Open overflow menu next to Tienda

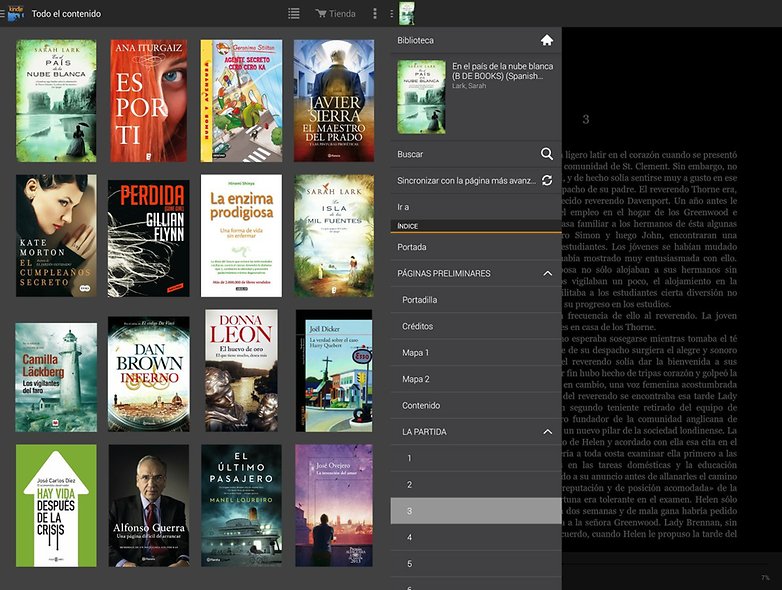[375, 13]
